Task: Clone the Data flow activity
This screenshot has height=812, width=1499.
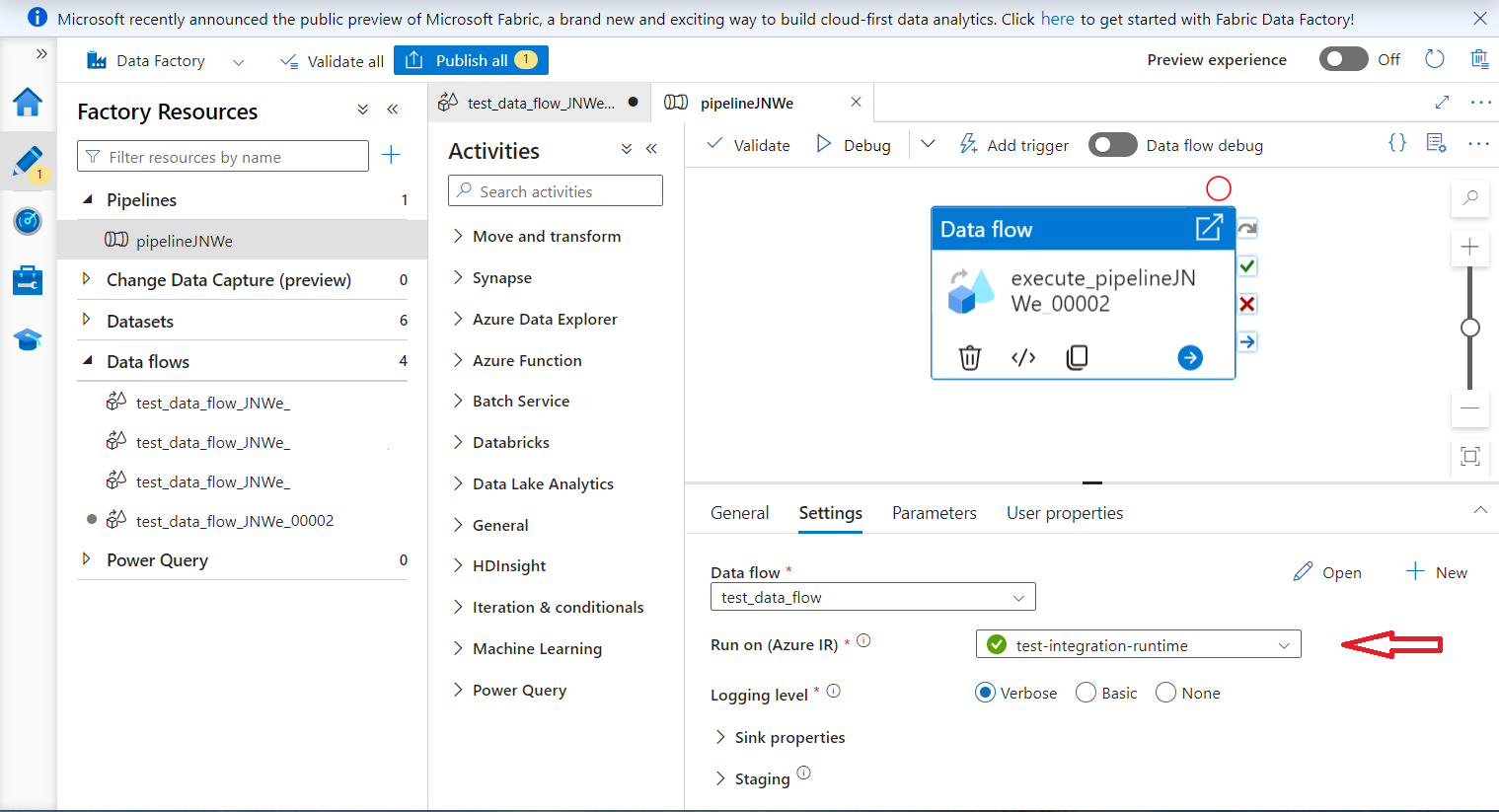Action: [1077, 357]
